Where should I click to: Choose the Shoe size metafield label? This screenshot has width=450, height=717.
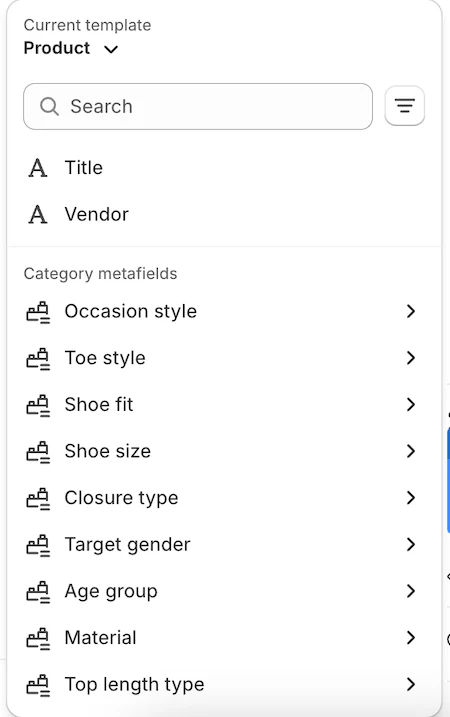point(108,451)
